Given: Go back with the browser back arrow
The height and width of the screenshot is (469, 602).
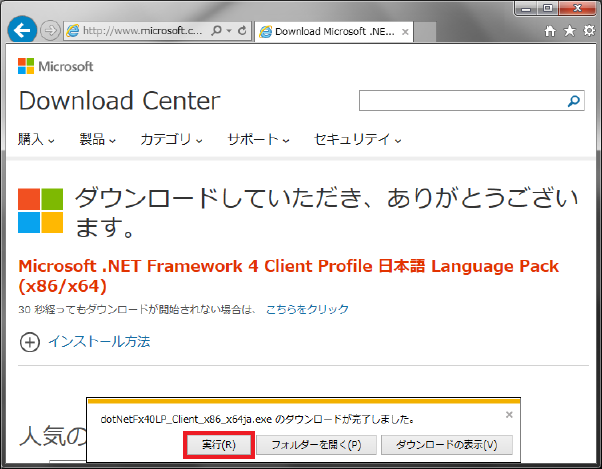Looking at the screenshot, I should 22,30.
